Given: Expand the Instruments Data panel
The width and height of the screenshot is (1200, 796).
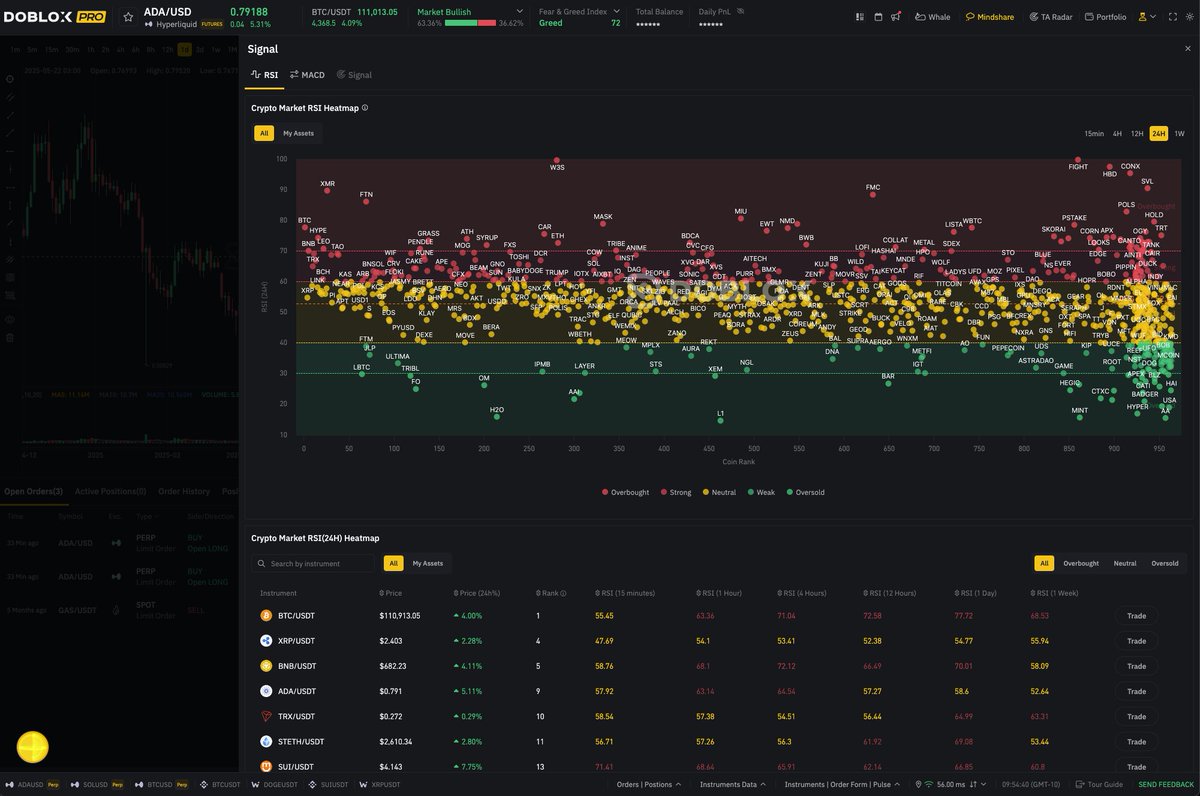Looking at the screenshot, I should coord(732,785).
